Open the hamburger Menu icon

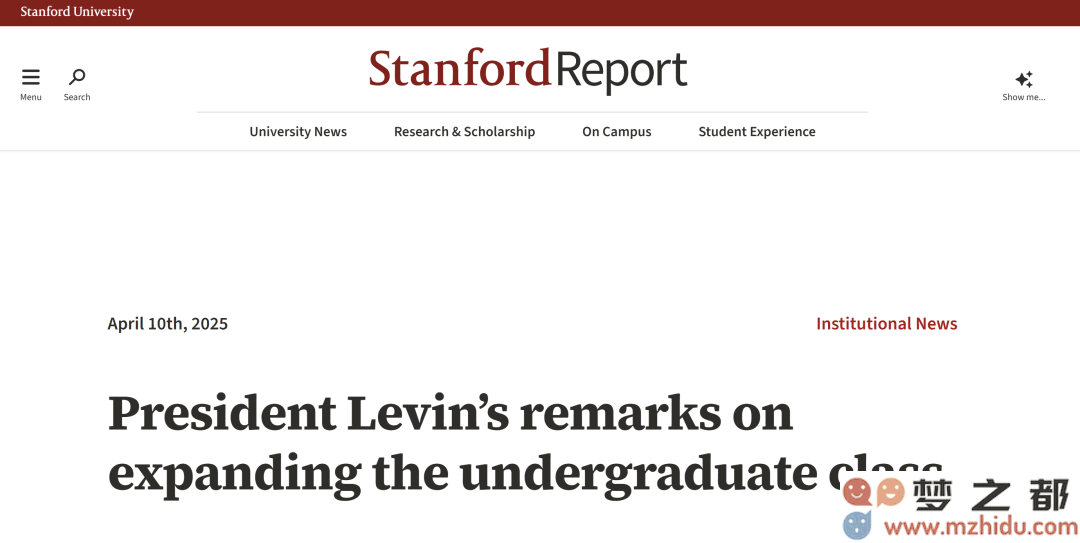coord(30,76)
